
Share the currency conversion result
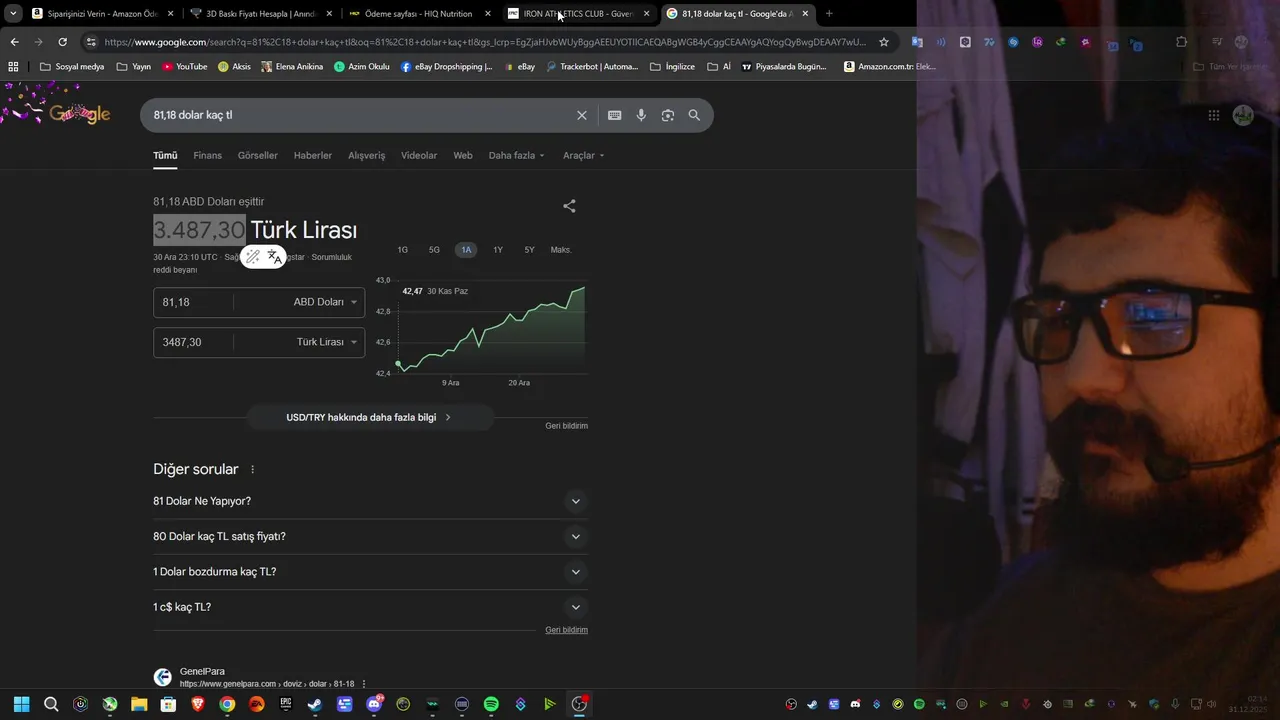[x=569, y=206]
